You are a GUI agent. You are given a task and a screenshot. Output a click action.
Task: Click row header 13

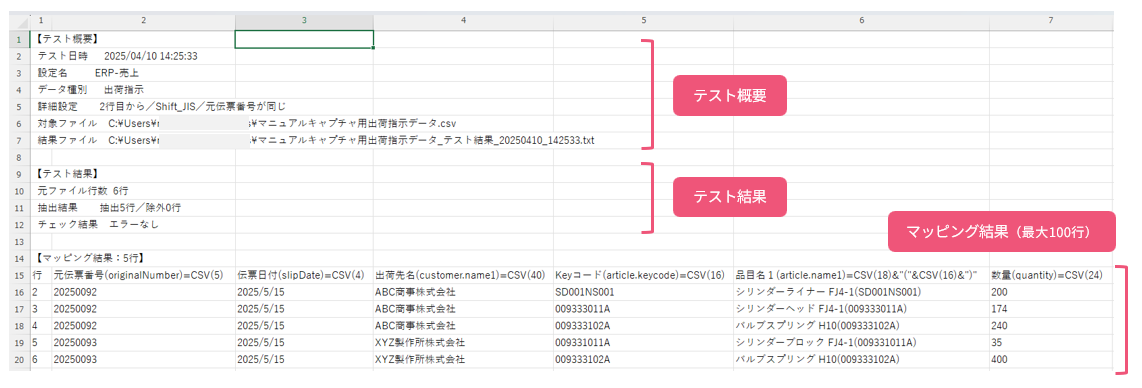pos(20,241)
